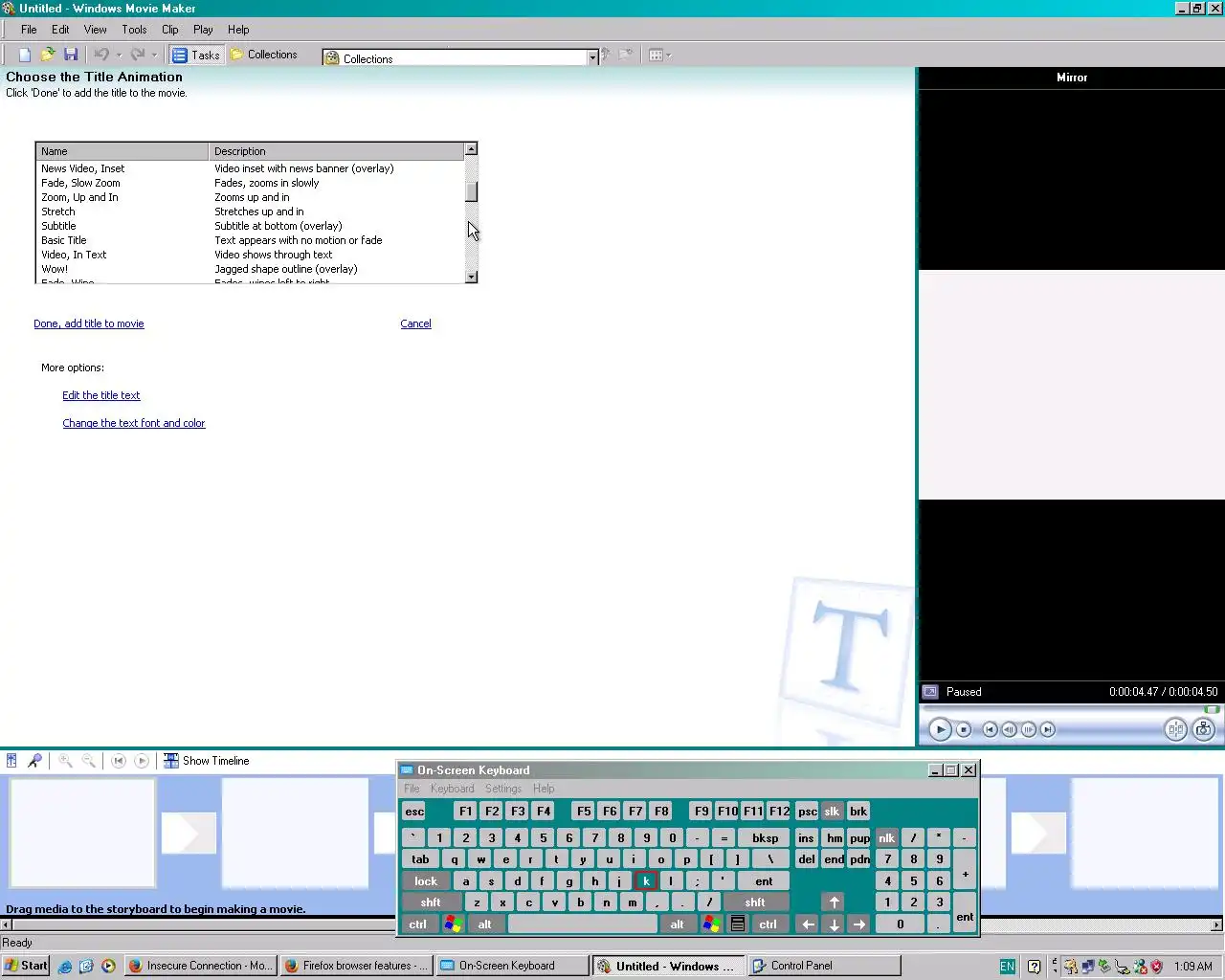This screenshot has height=980, width=1225.
Task: Open the Views dropdown button
Action: [x=659, y=55]
